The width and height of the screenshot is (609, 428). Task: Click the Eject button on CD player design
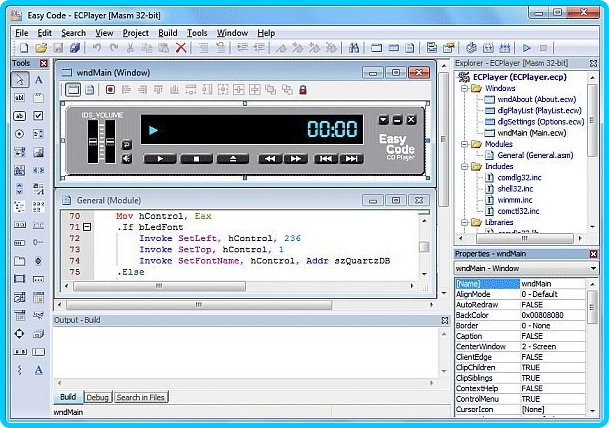tap(233, 158)
